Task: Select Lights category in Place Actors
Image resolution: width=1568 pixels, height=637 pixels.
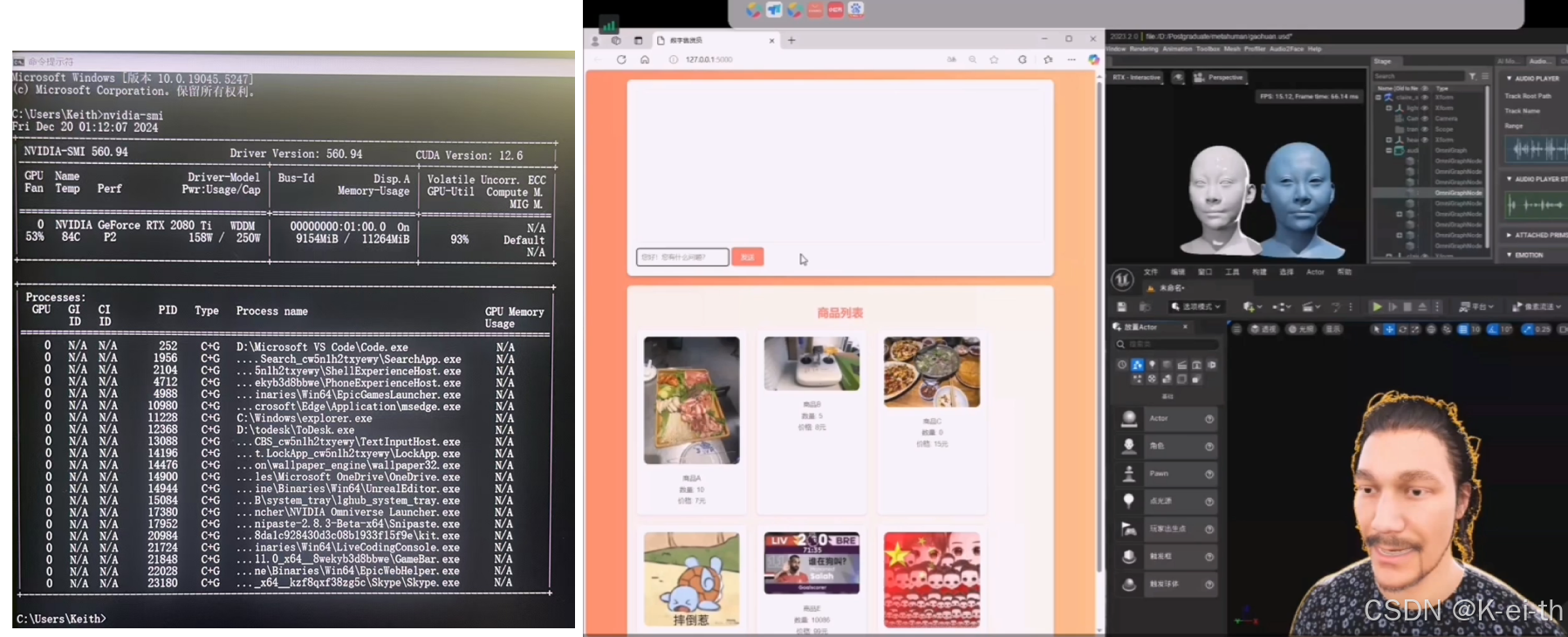Action: point(1152,365)
